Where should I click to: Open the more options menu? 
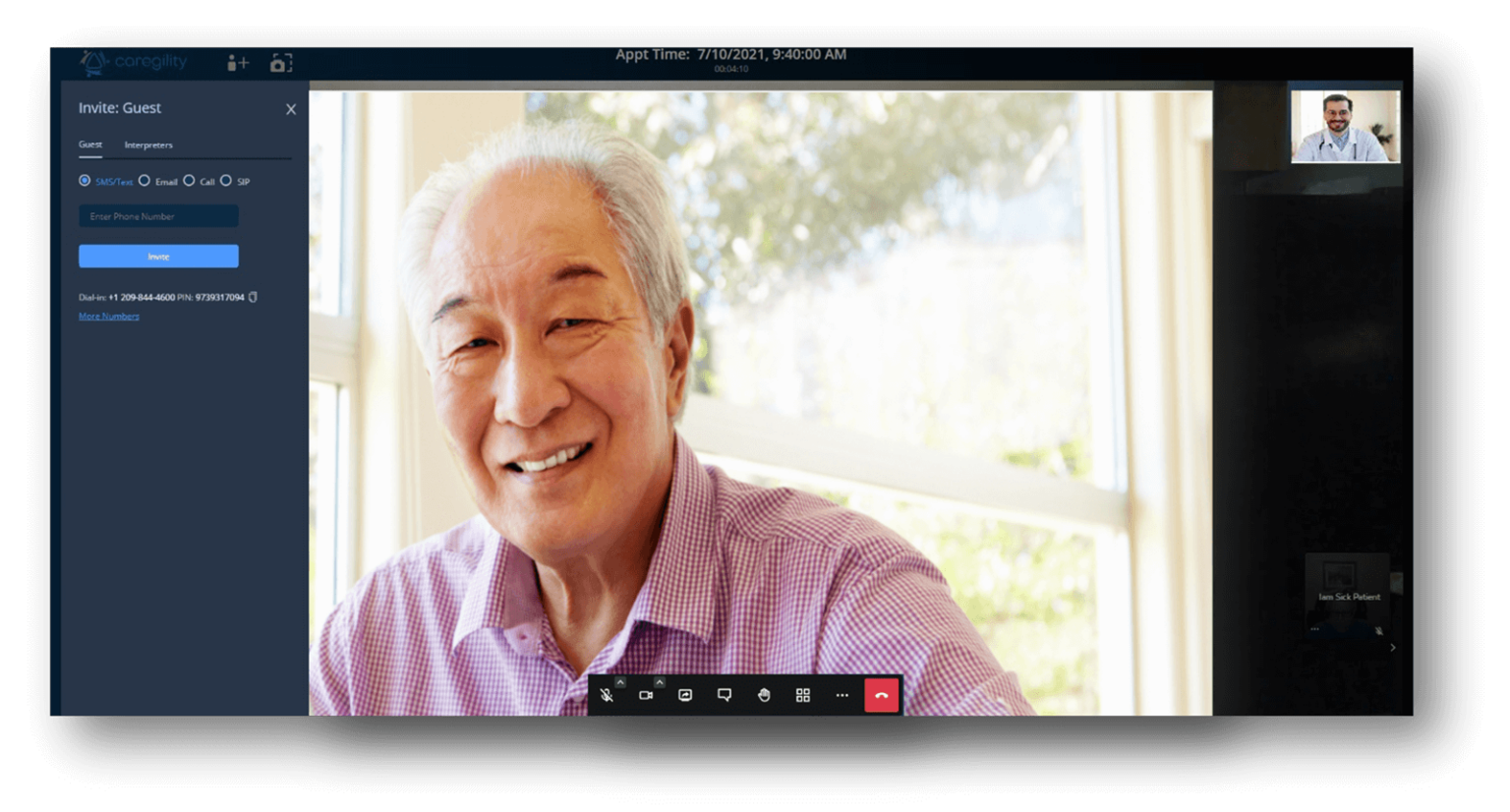coord(842,695)
